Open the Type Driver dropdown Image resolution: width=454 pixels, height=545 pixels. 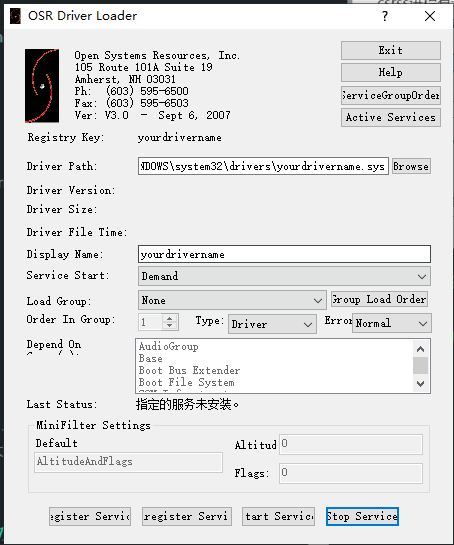tap(272, 324)
